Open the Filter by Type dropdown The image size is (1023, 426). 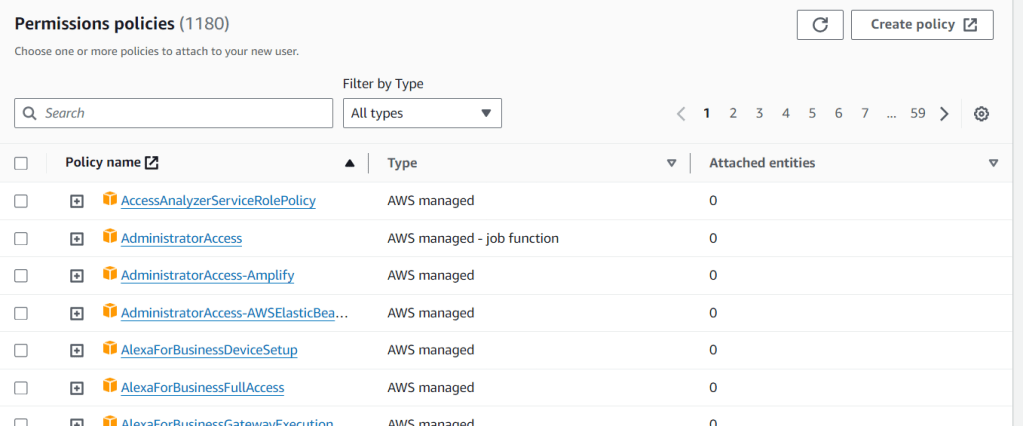coord(422,113)
